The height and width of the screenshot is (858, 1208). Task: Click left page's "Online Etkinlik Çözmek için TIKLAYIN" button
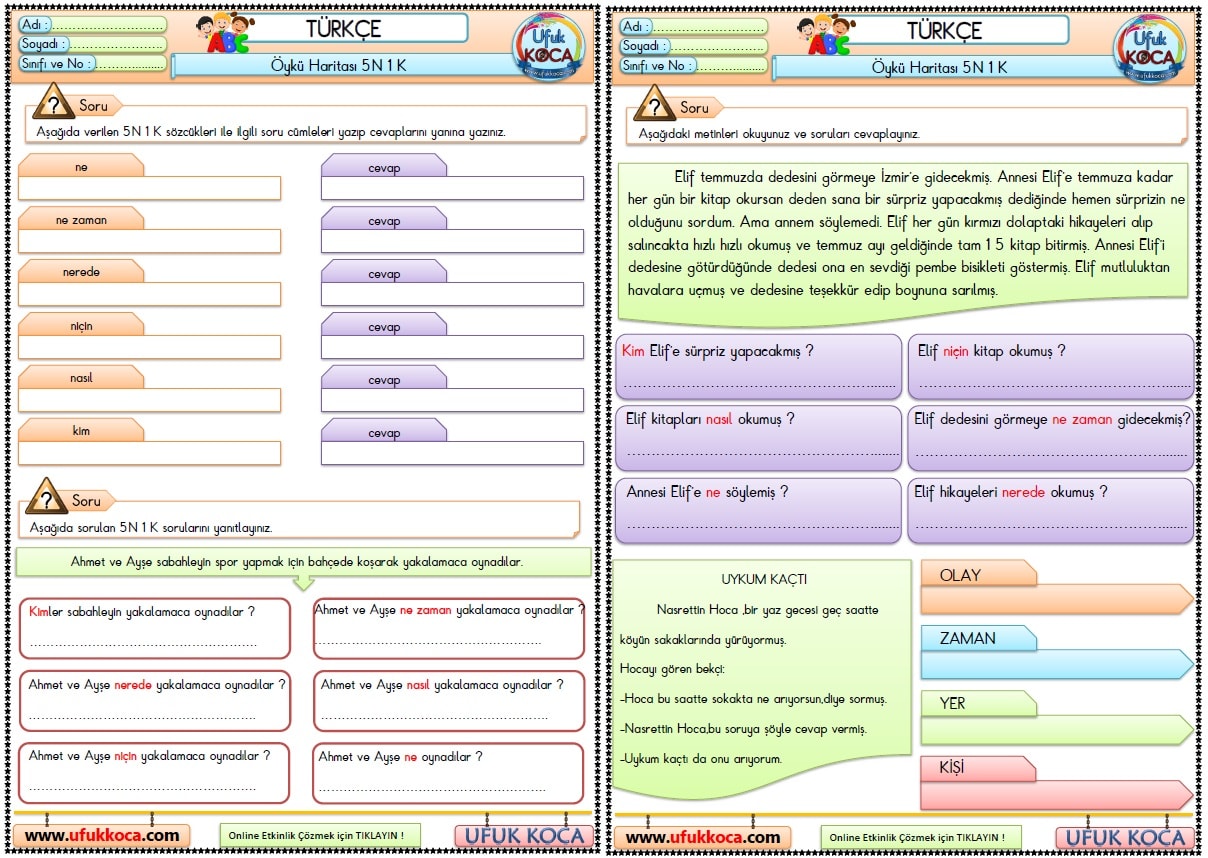point(320,836)
